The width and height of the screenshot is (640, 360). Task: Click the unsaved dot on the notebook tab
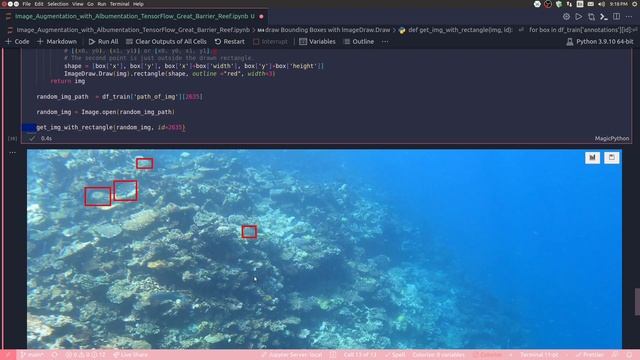(261, 17)
